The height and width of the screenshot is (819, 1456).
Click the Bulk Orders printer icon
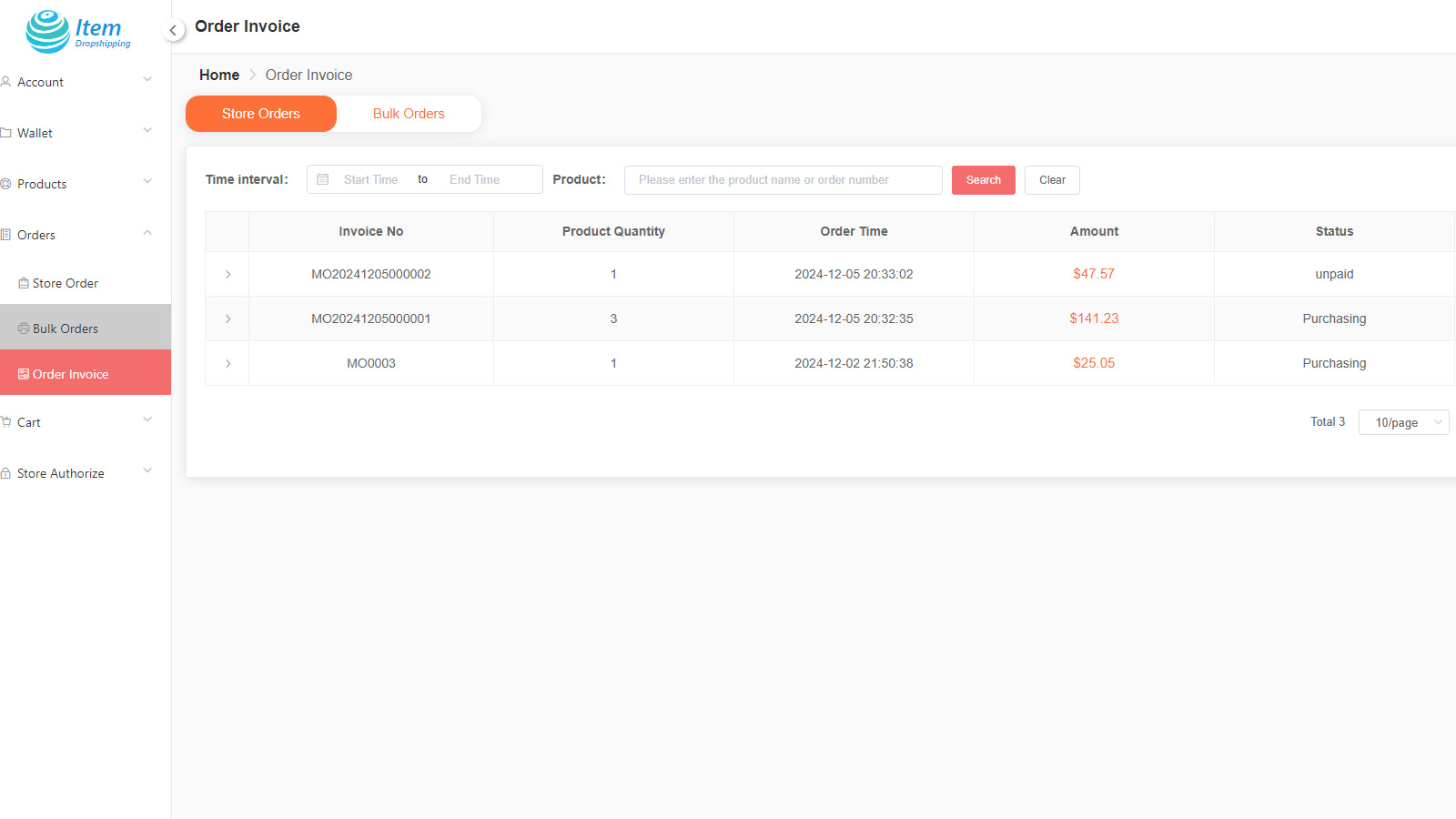coord(24,329)
